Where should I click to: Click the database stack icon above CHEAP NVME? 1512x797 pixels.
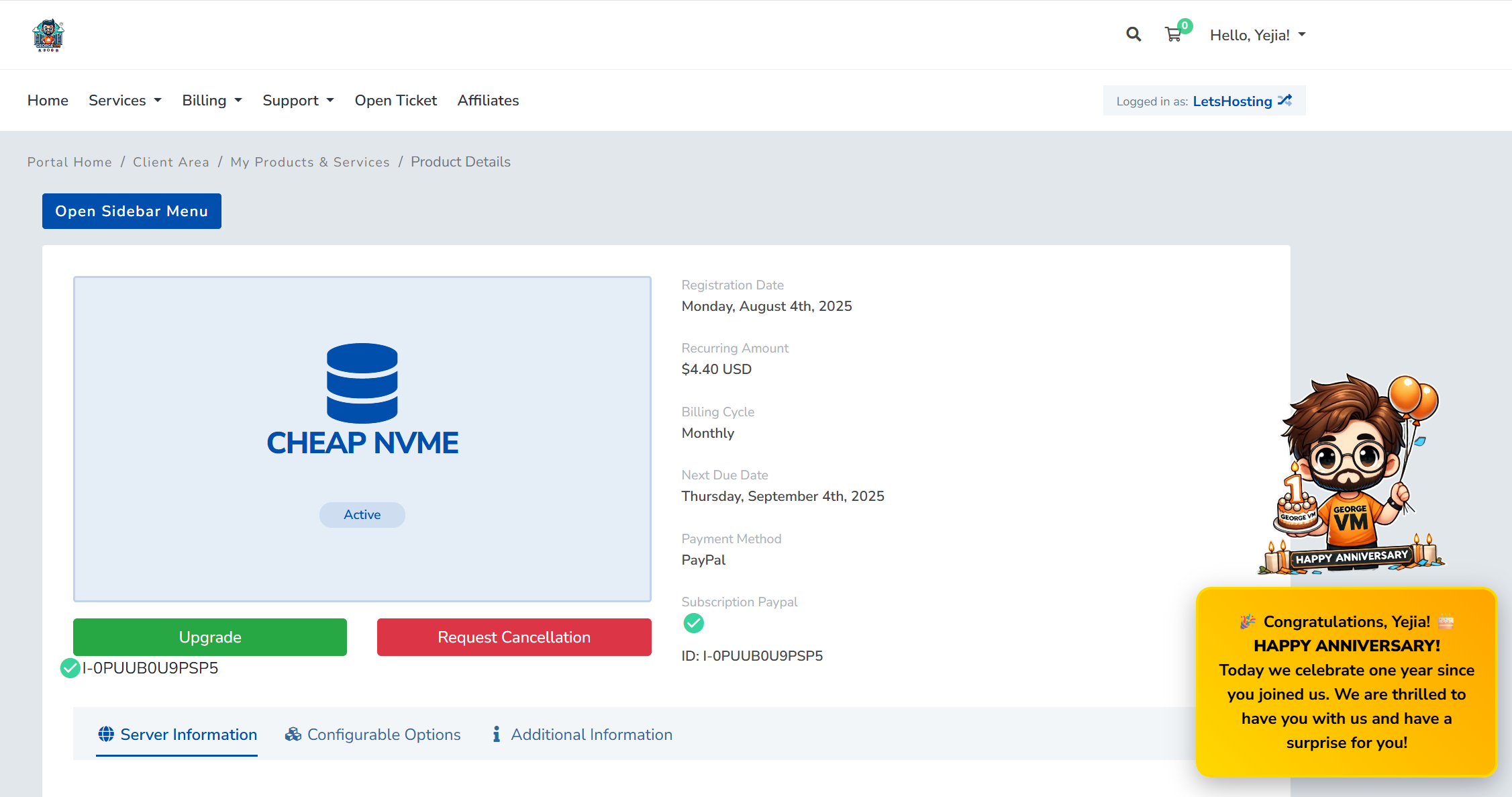tap(362, 383)
